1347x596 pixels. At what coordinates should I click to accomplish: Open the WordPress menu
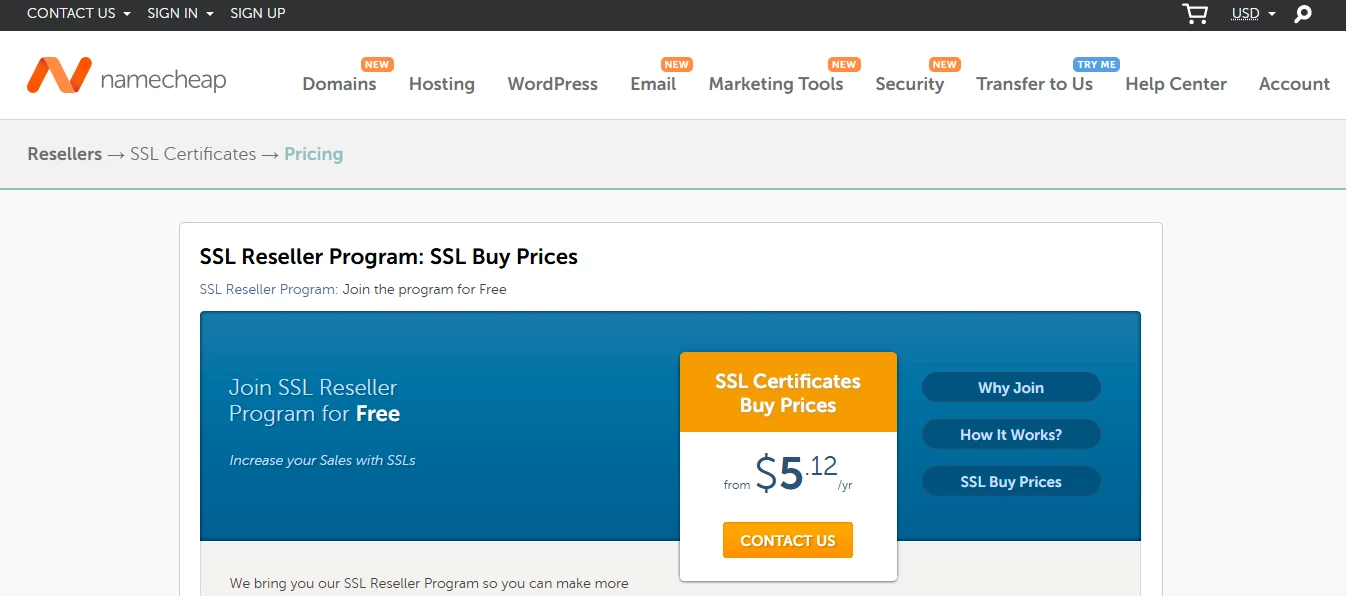coord(553,84)
